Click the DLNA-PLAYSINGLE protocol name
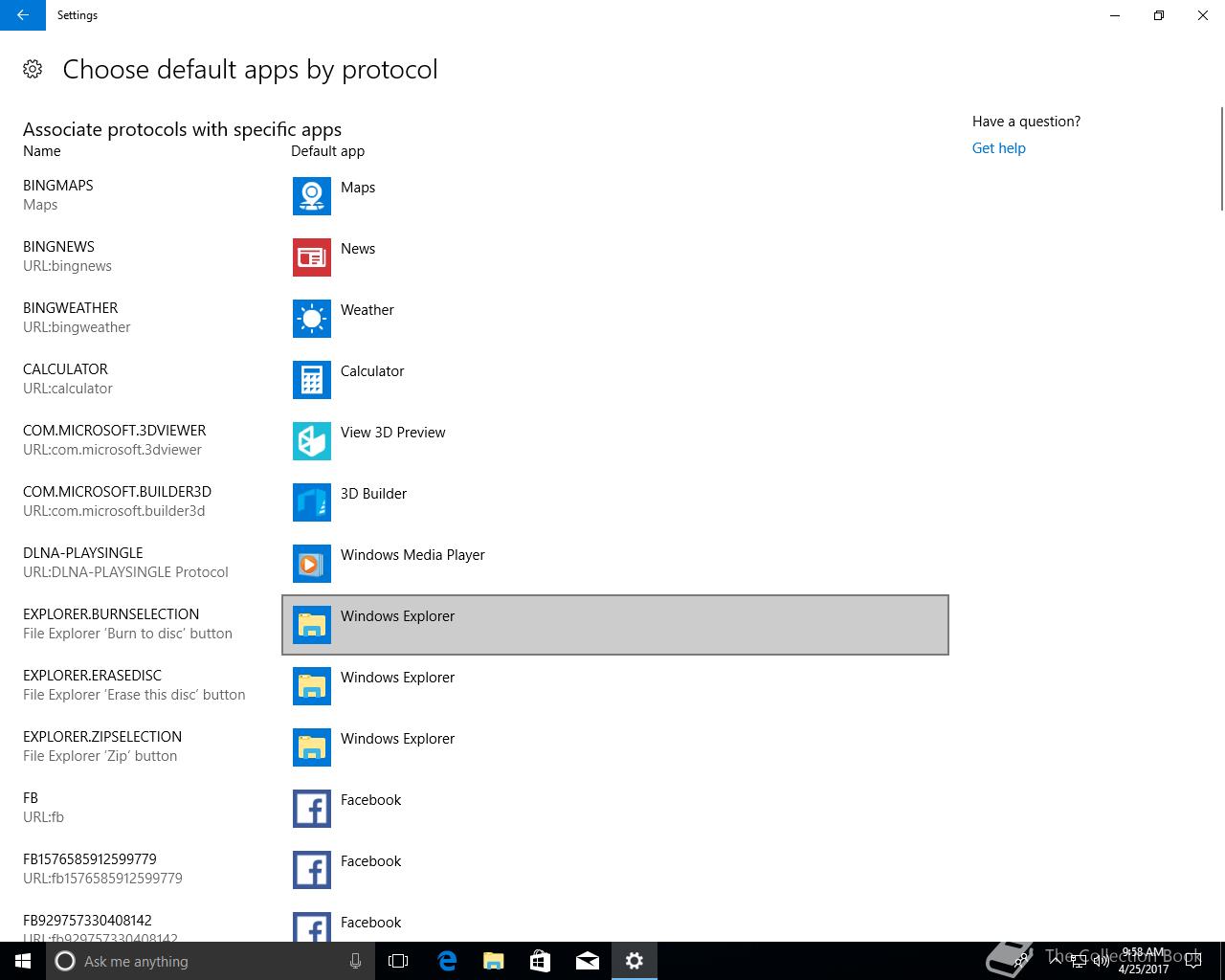 83,553
